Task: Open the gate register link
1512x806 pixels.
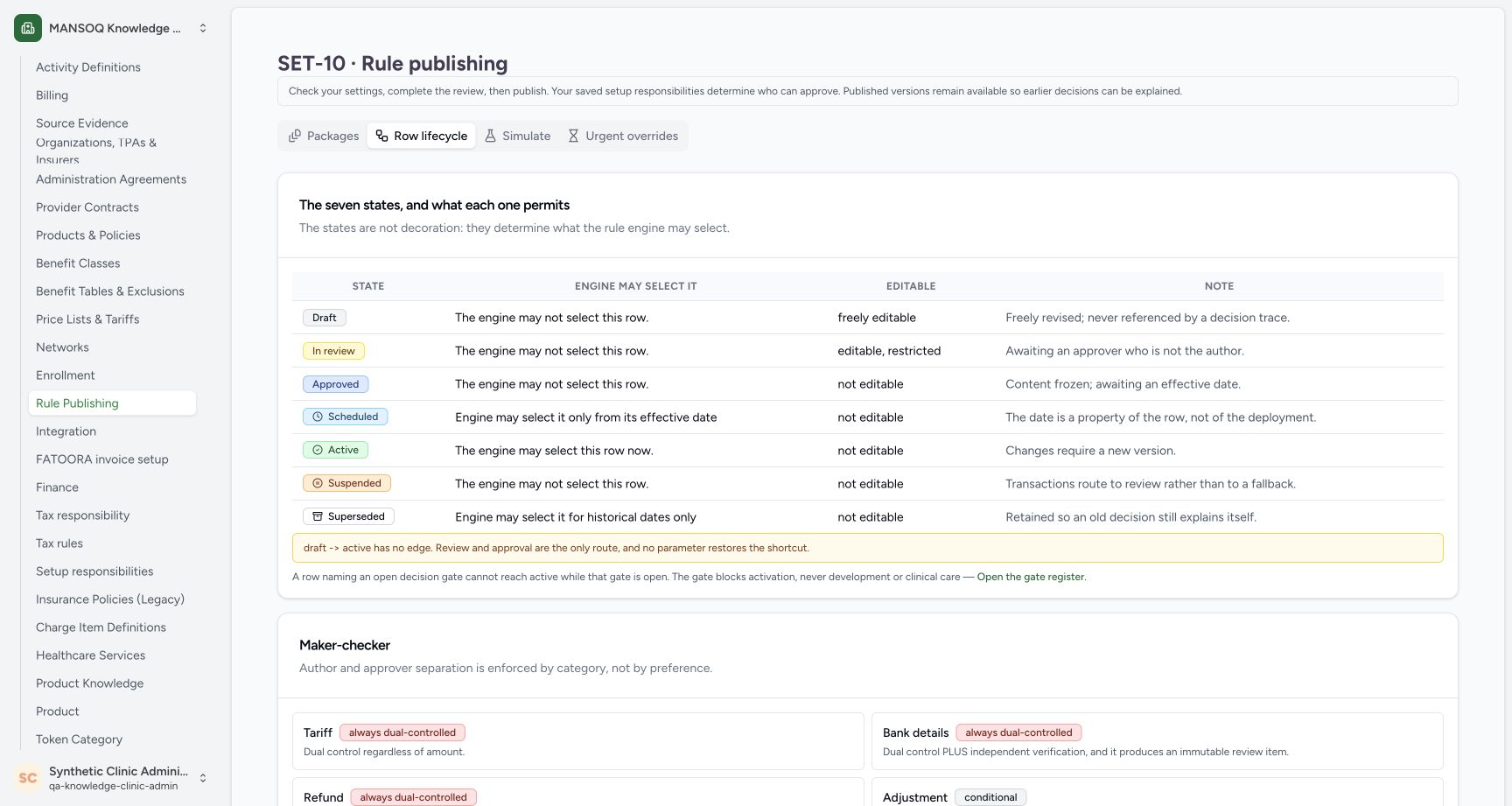Action: click(1031, 577)
